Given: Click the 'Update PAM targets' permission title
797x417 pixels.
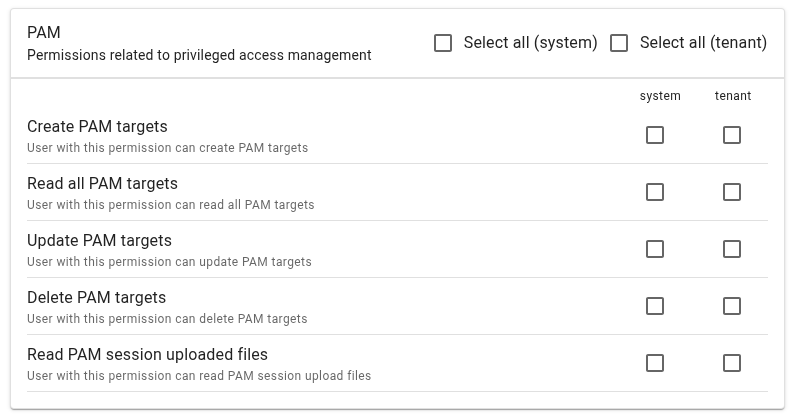Looking at the screenshot, I should tap(99, 241).
